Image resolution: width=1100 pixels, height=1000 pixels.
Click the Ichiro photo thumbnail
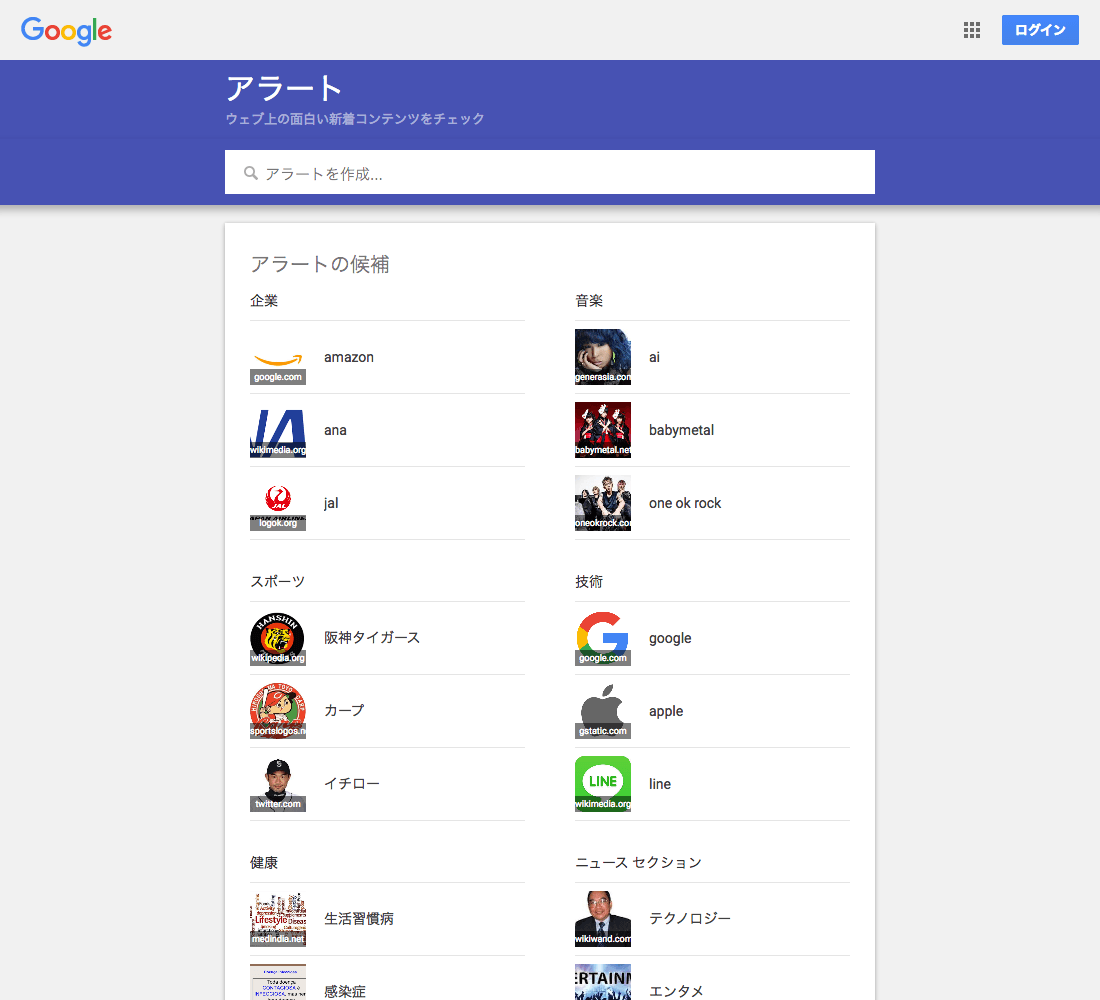click(x=278, y=784)
